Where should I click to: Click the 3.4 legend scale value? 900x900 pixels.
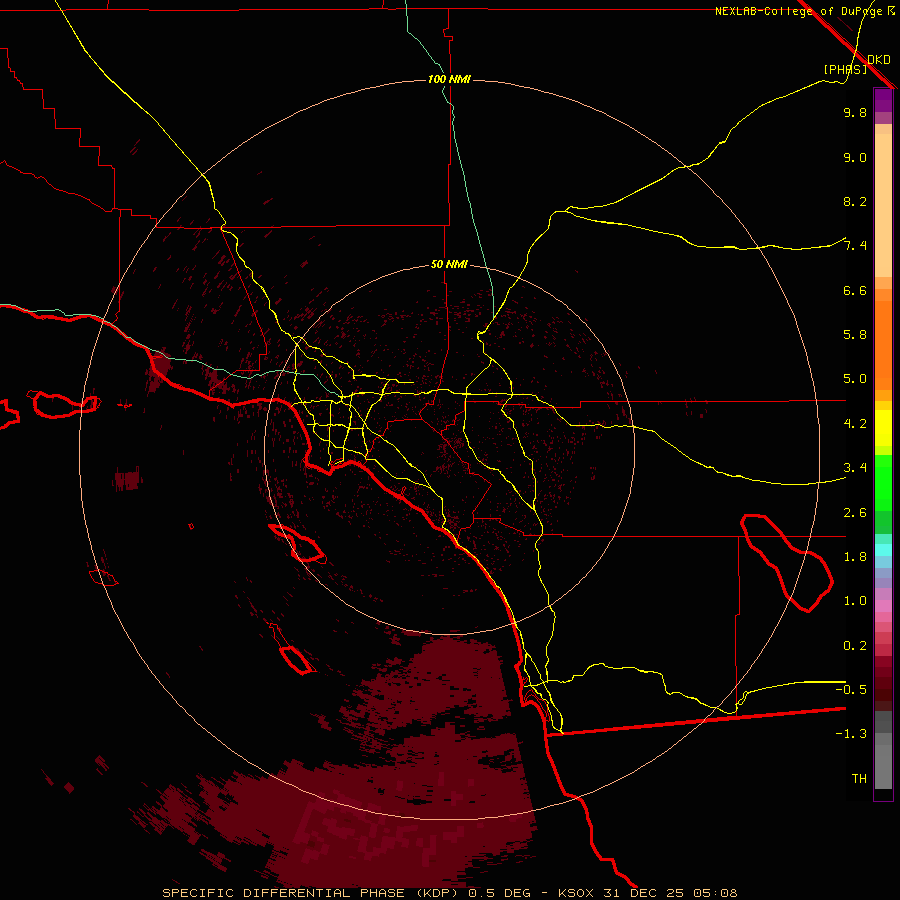[855, 468]
